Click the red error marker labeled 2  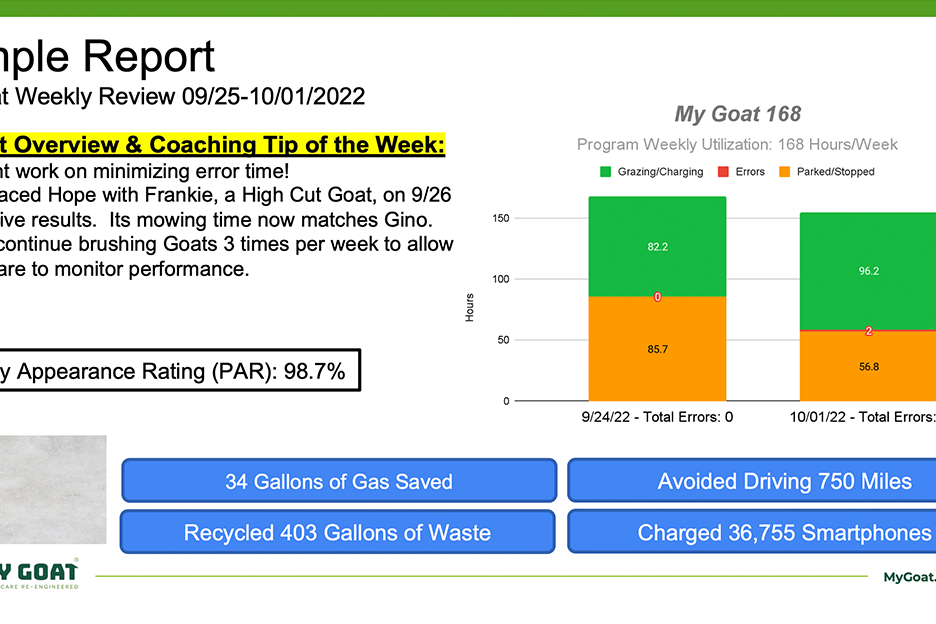[869, 331]
